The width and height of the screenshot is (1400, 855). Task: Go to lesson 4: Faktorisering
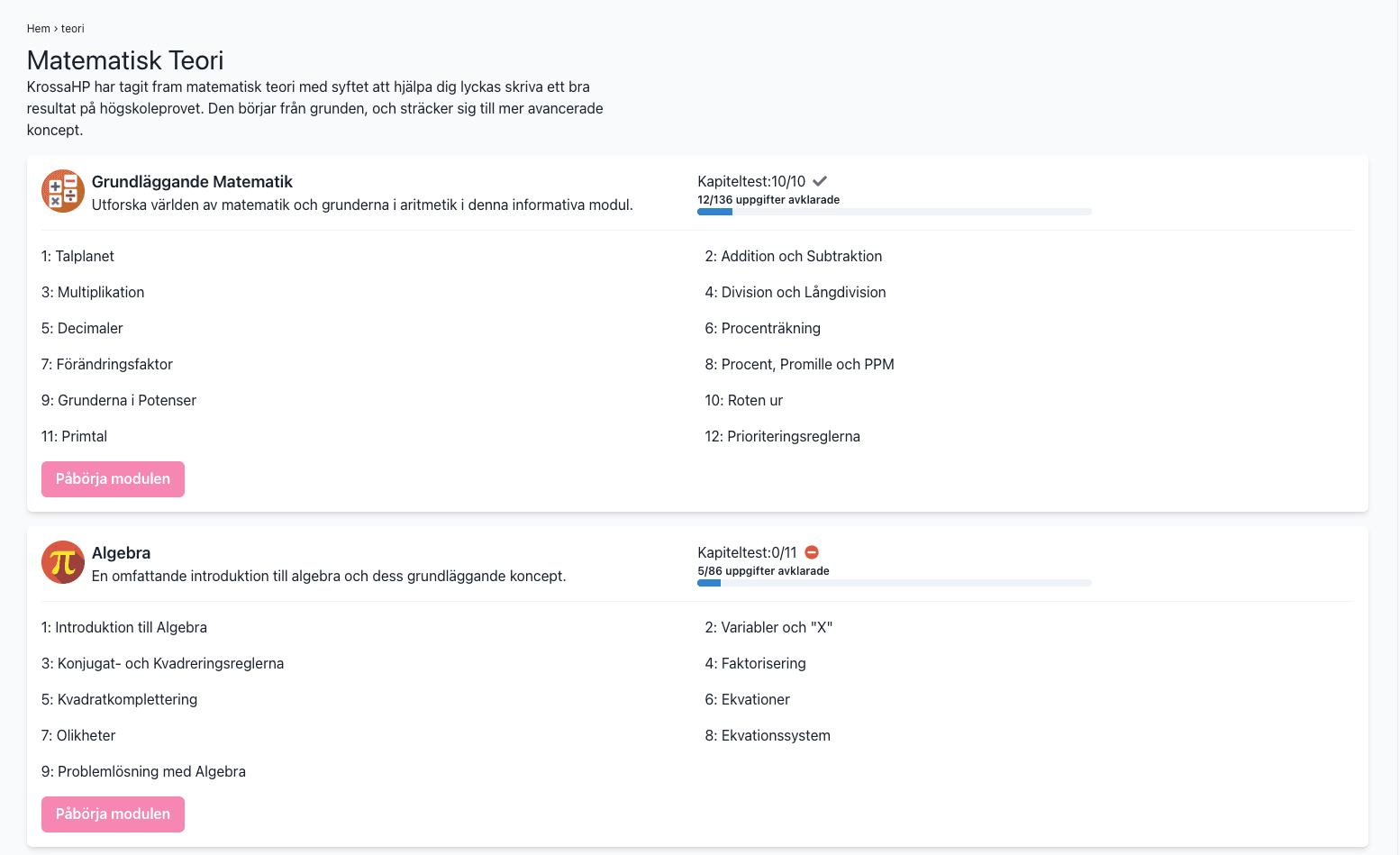click(755, 664)
